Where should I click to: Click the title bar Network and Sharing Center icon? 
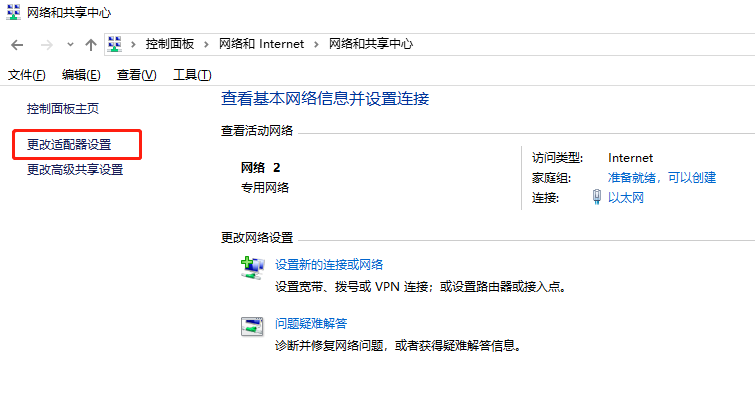[x=13, y=12]
